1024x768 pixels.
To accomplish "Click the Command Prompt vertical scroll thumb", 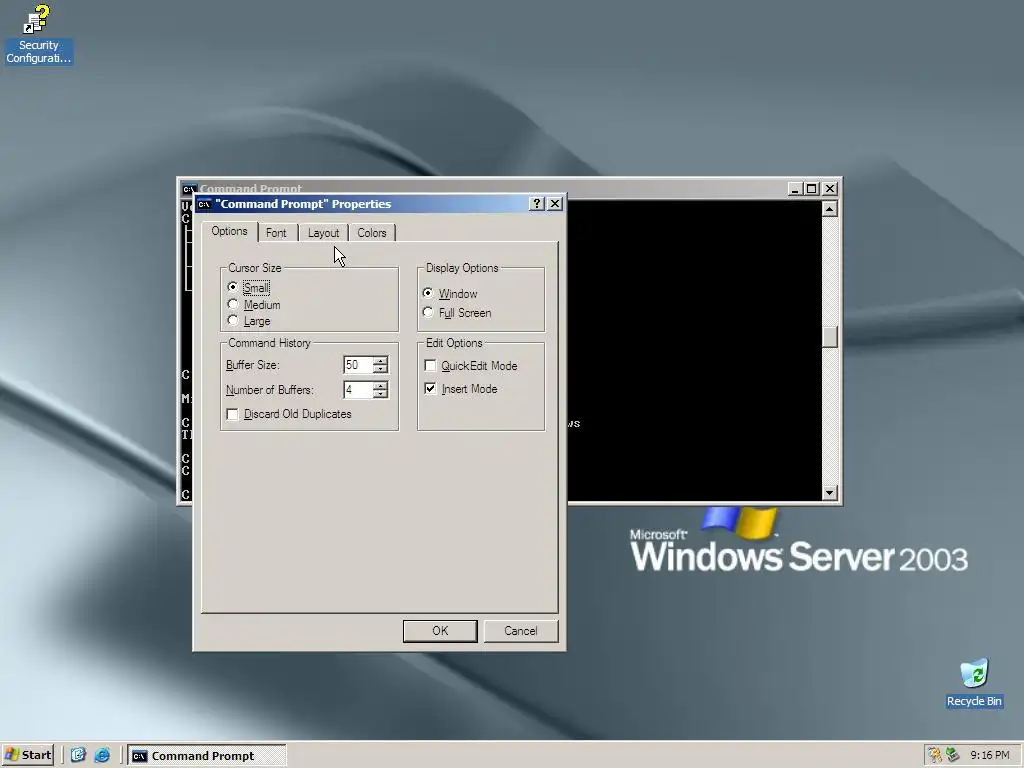I will point(829,337).
